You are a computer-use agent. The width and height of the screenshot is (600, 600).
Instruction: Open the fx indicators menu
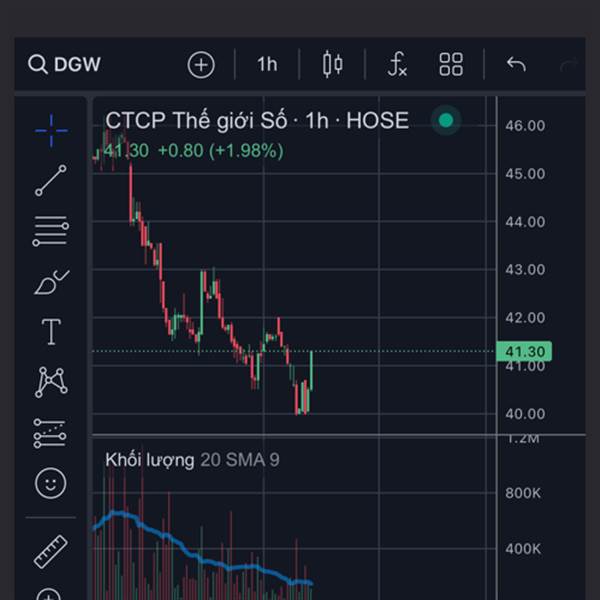click(397, 65)
